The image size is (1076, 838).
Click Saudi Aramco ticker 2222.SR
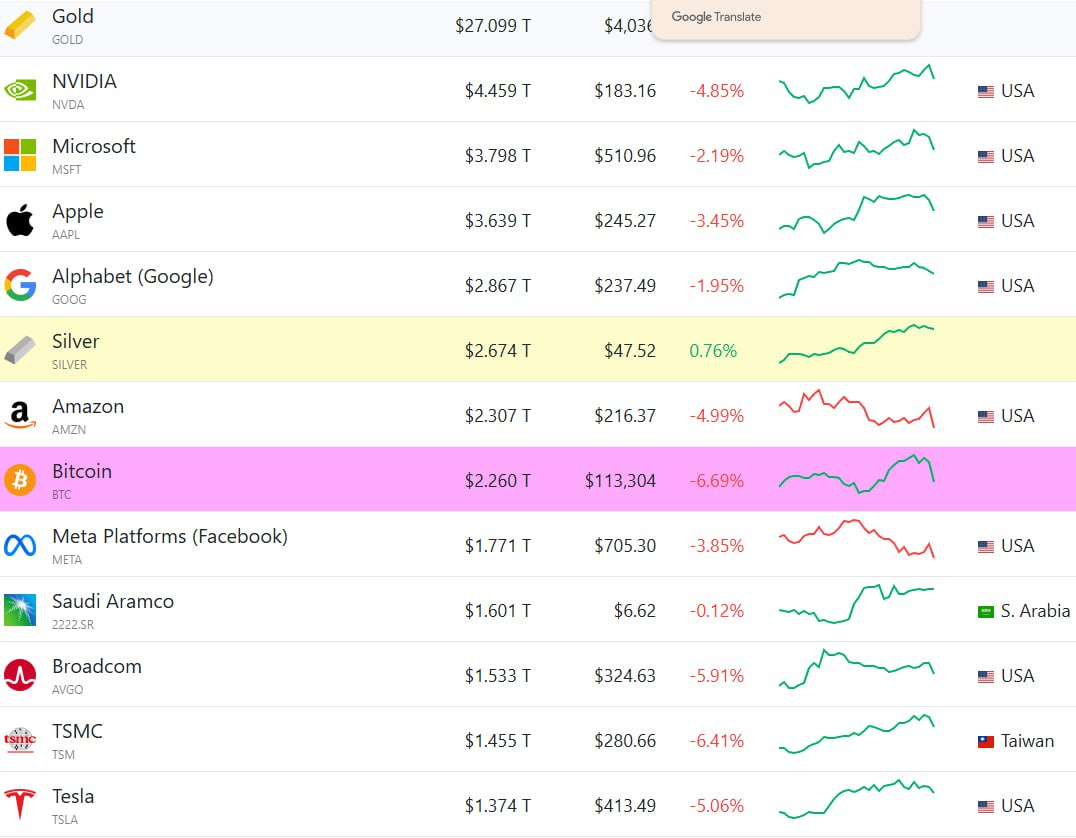[x=73, y=625]
